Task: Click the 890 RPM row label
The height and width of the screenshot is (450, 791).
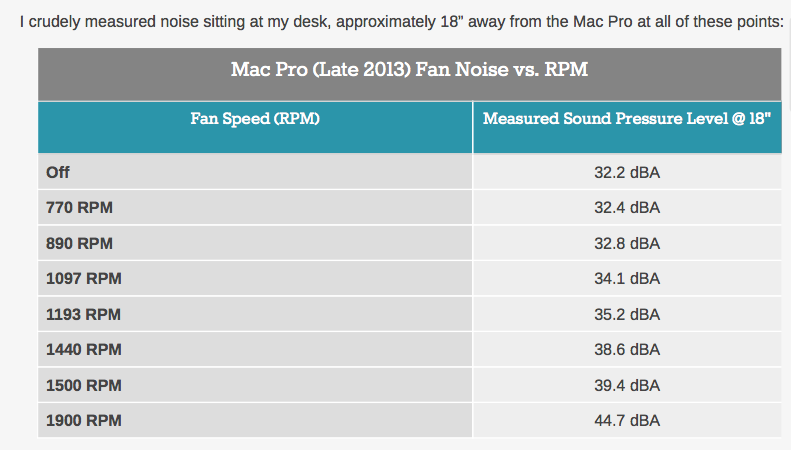Action: [79, 244]
